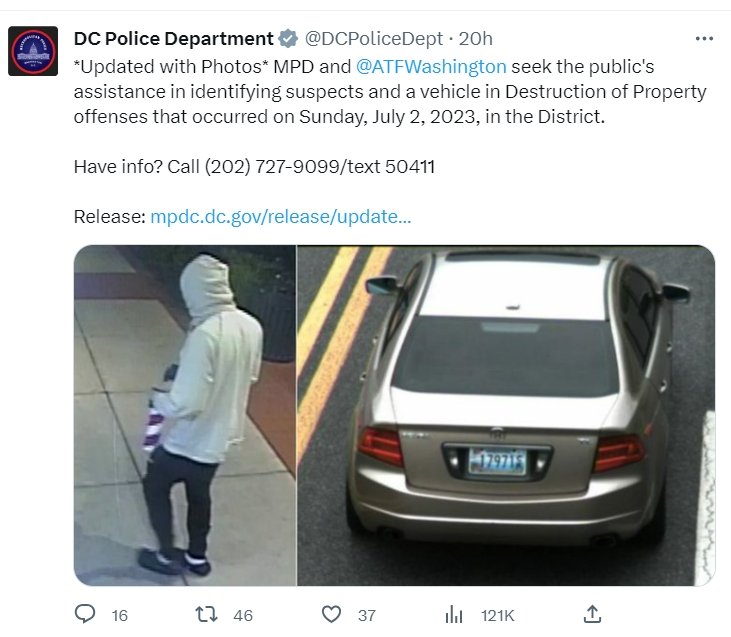View analytics via the bar chart icon
The width and height of the screenshot is (731, 637).
(454, 614)
